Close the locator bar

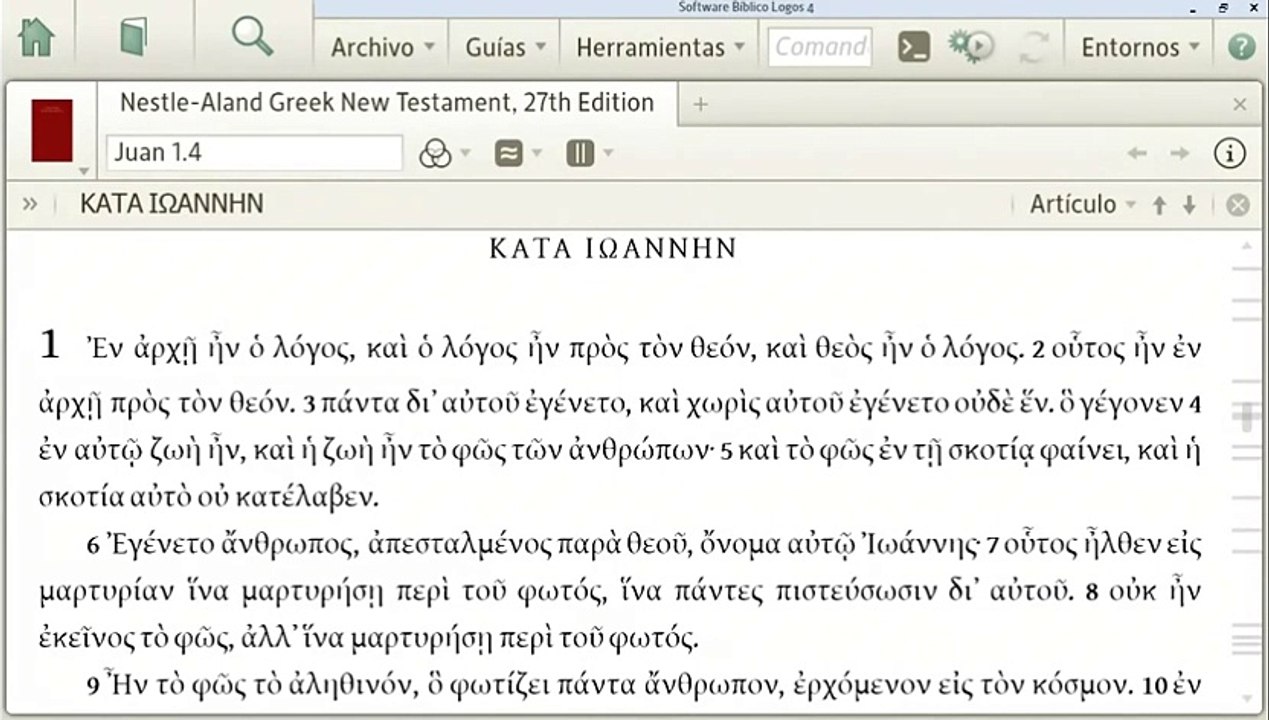1238,205
